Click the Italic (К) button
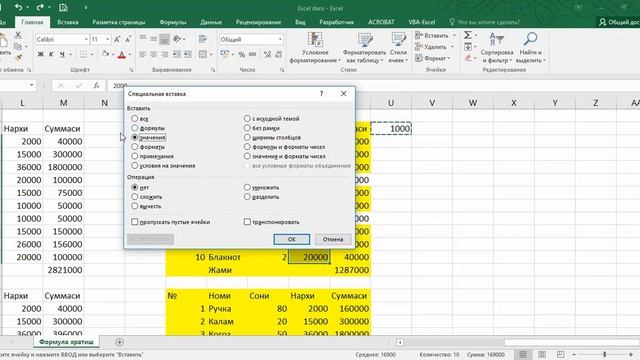 pyautogui.click(x=51, y=54)
